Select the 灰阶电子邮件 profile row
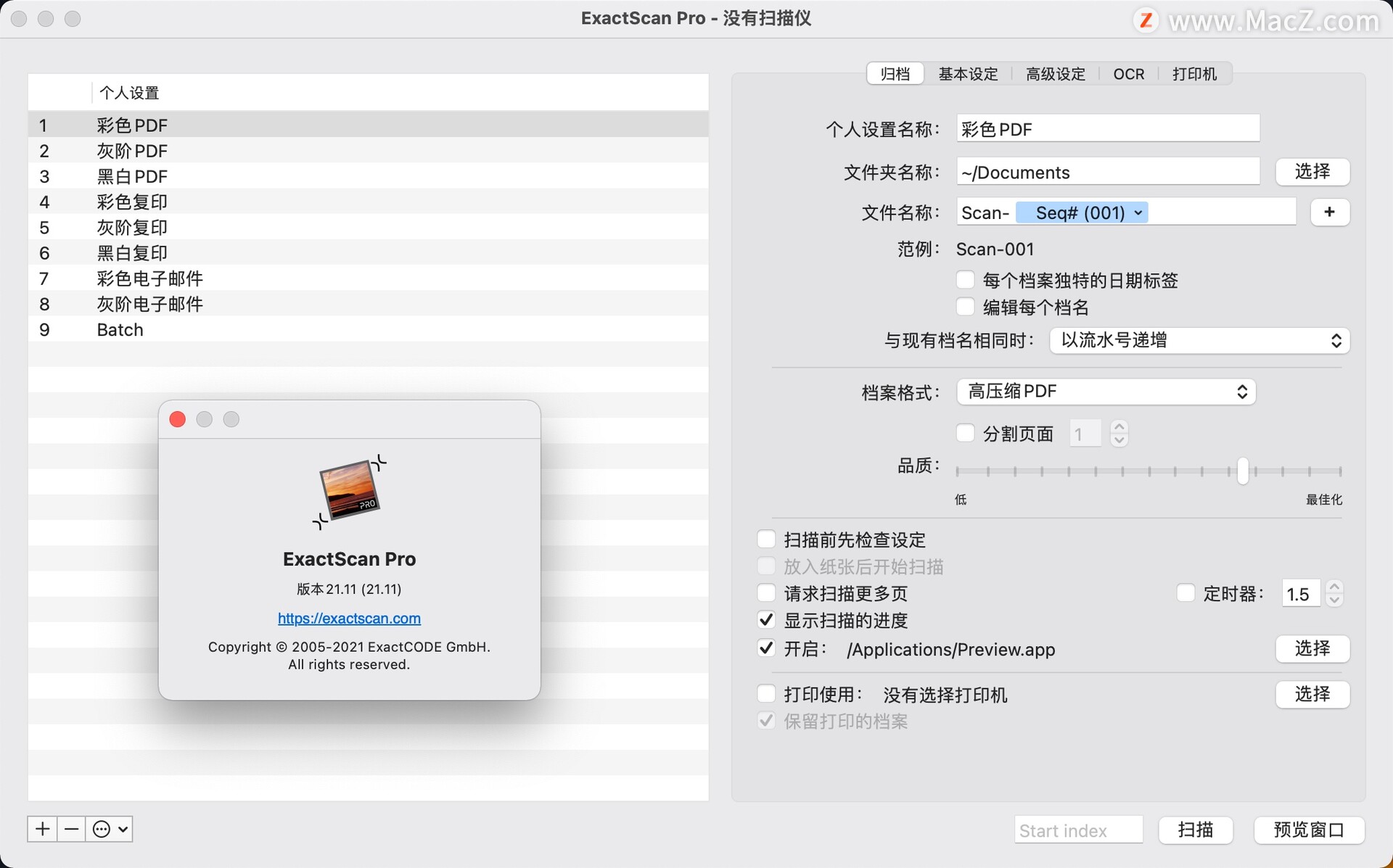The image size is (1393, 868). click(x=369, y=303)
